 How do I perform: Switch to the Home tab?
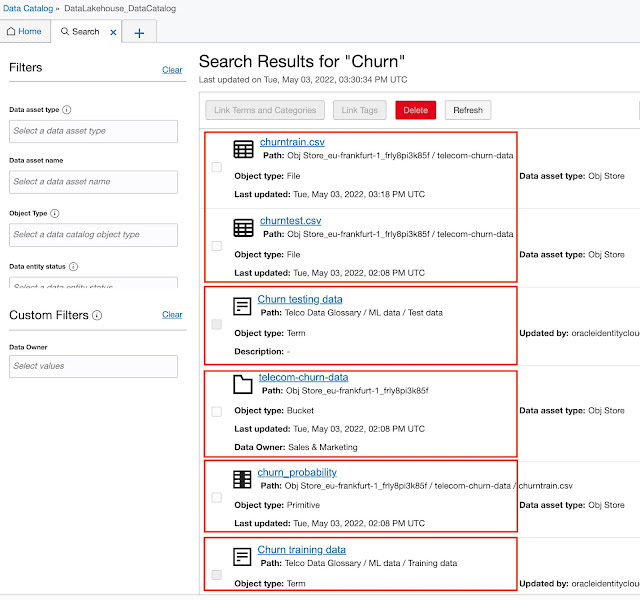(25, 31)
